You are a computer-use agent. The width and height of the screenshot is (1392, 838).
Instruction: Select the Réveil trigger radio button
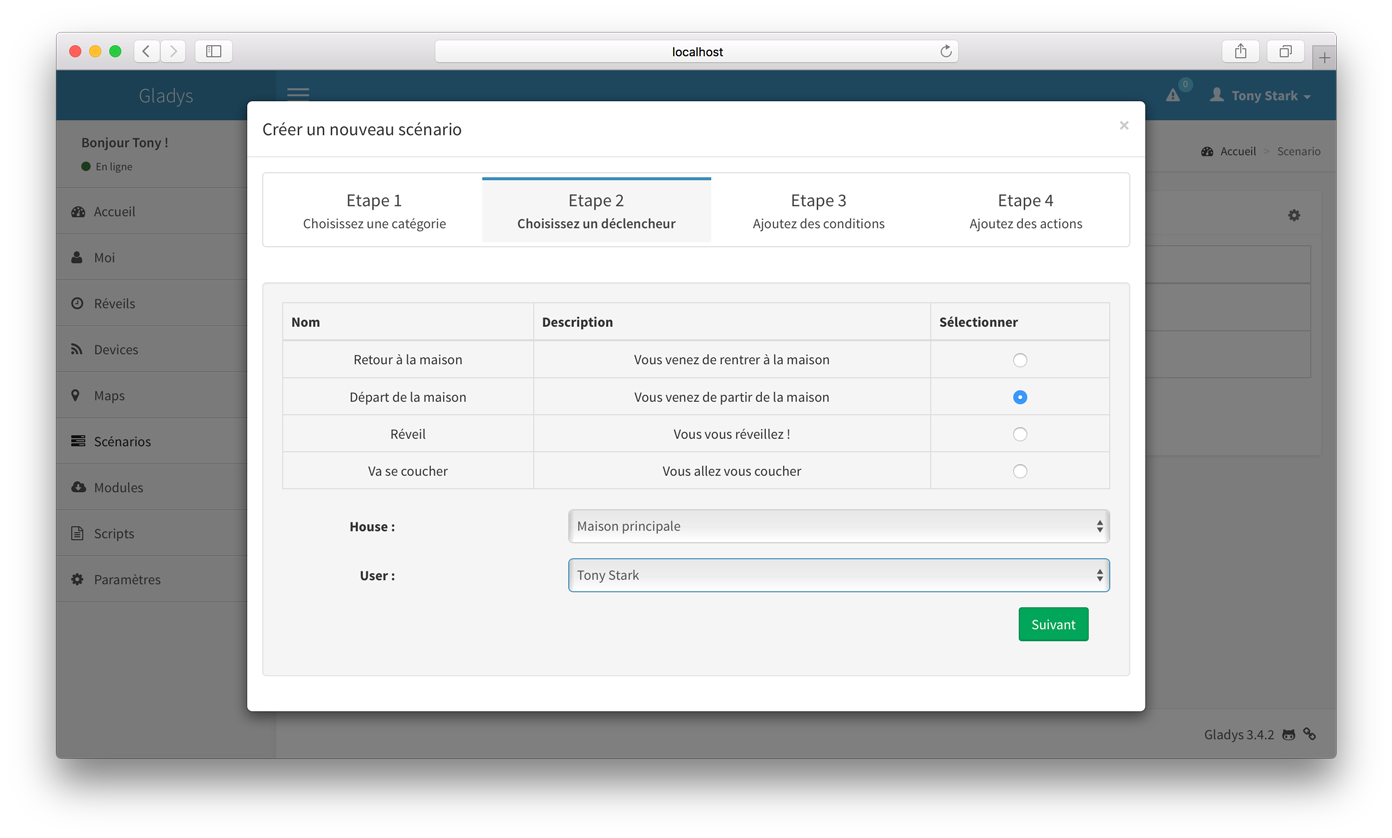click(1020, 434)
